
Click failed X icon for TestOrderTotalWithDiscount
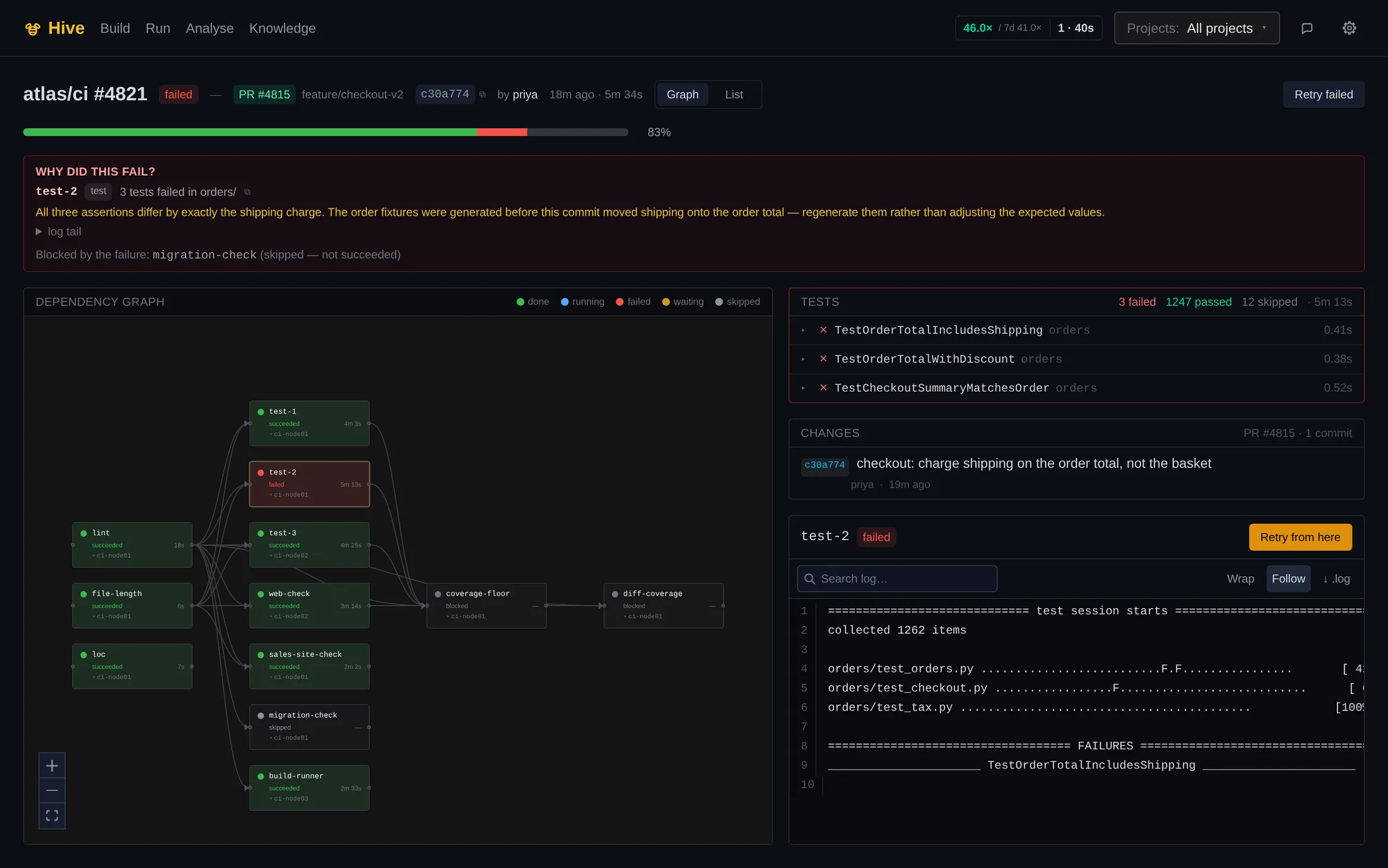click(x=823, y=358)
